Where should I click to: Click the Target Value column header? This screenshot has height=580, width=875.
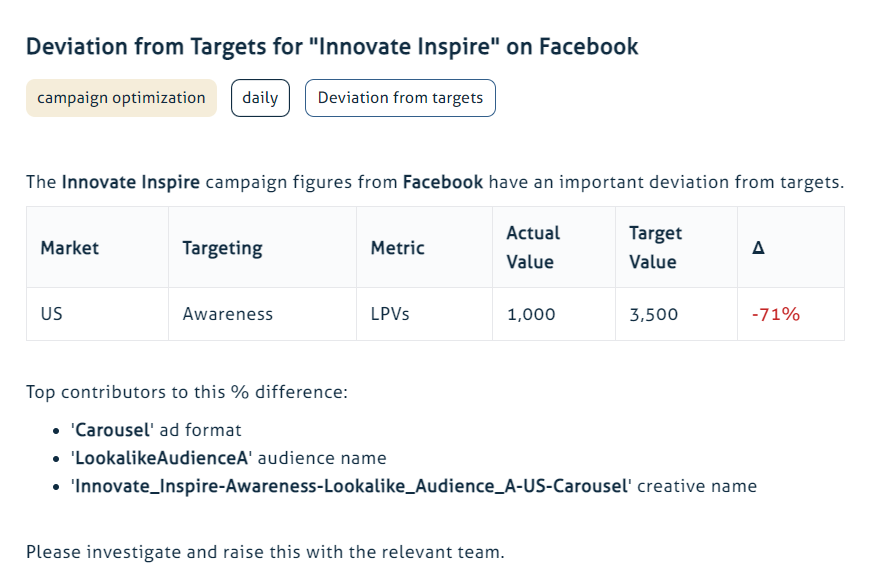tap(655, 248)
